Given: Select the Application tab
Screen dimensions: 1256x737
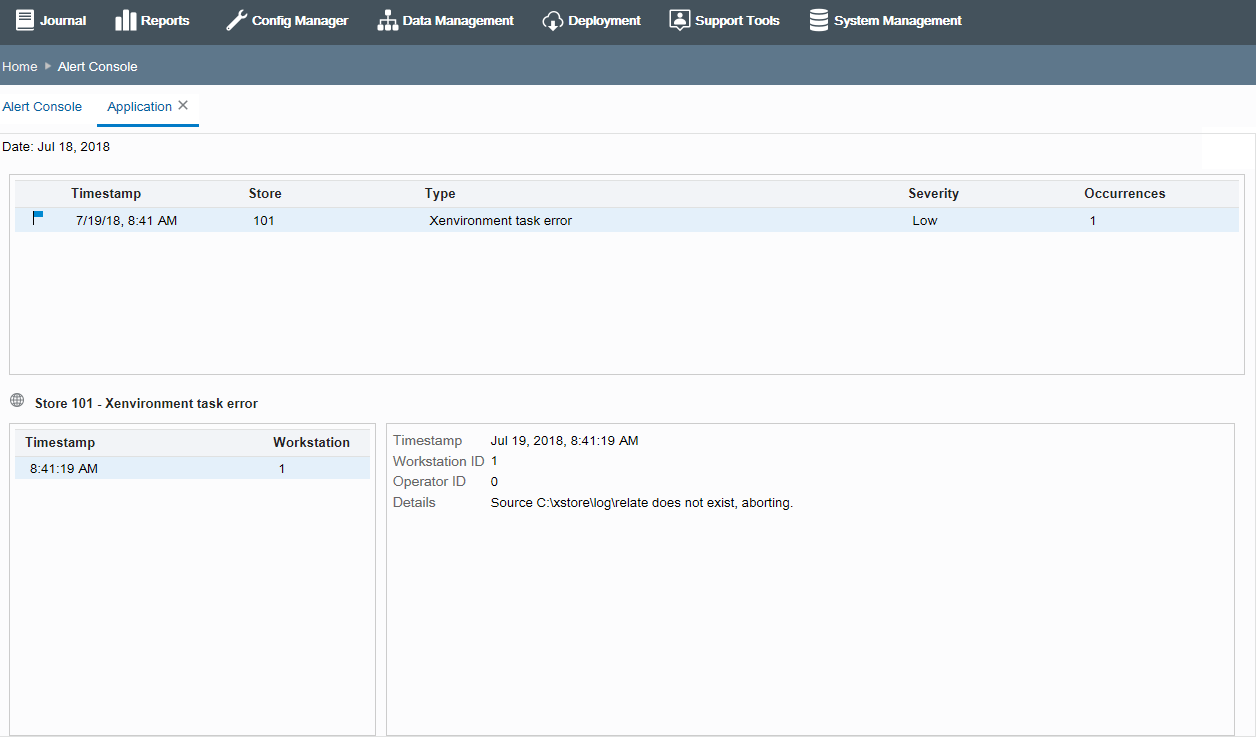Looking at the screenshot, I should pyautogui.click(x=138, y=106).
